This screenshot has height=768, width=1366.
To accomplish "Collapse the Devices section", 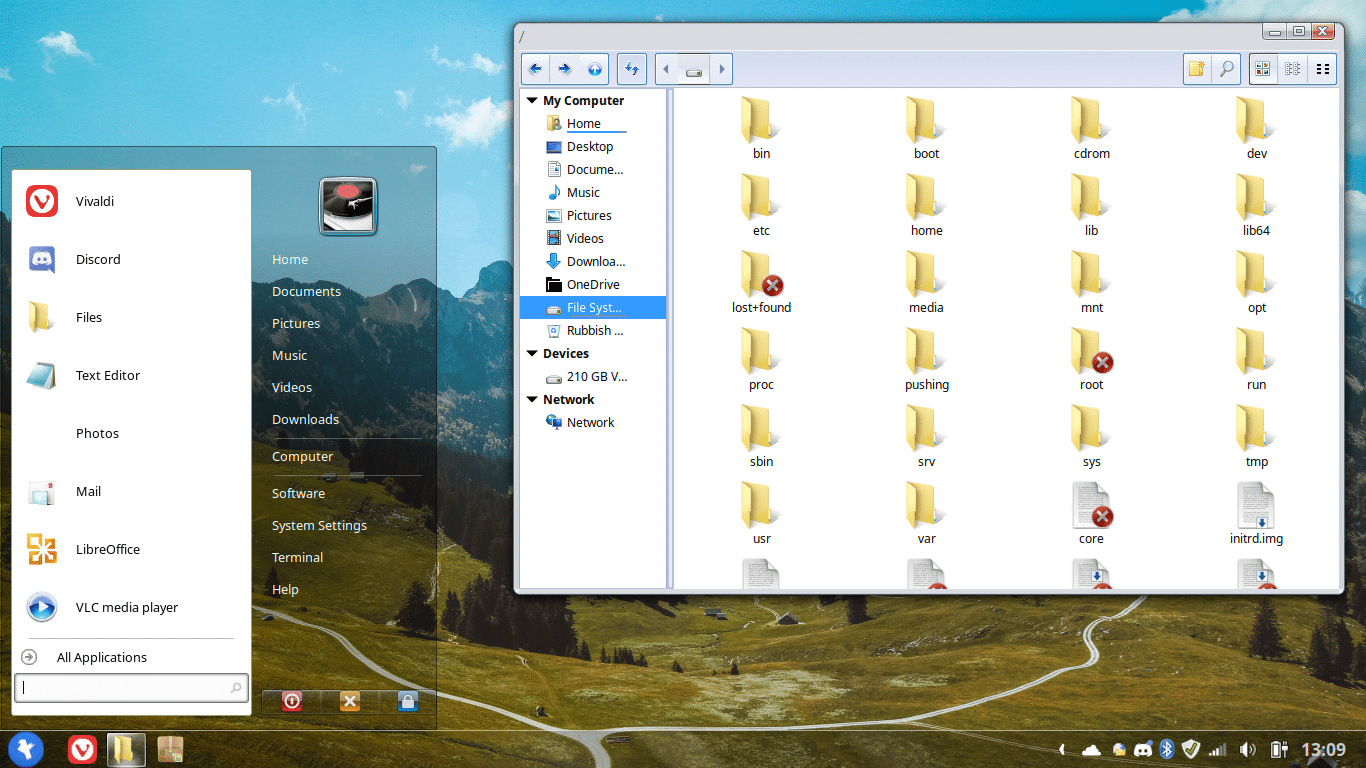I will [x=532, y=354].
